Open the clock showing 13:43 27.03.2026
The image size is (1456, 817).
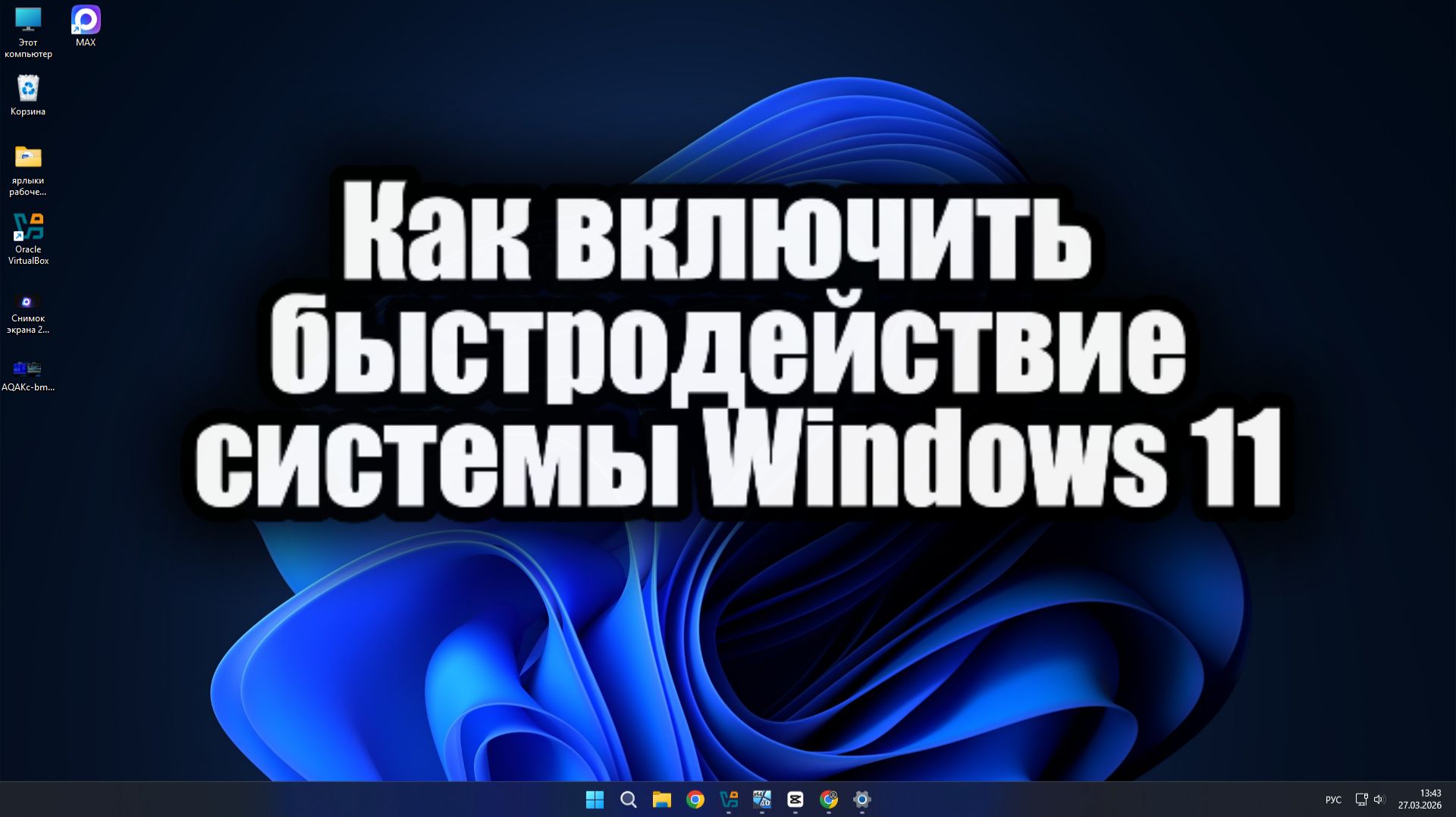[x=1420, y=800]
